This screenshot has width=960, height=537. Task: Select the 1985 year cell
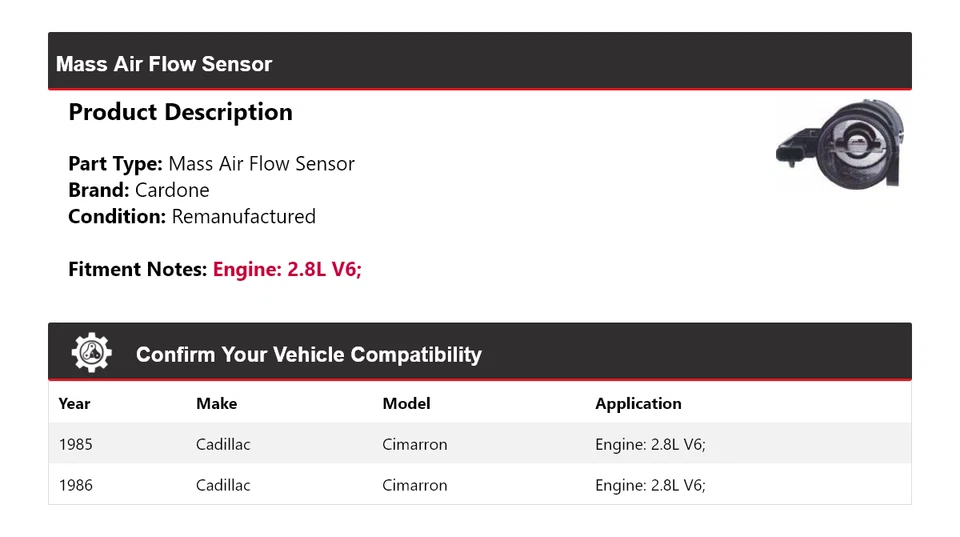coord(76,444)
